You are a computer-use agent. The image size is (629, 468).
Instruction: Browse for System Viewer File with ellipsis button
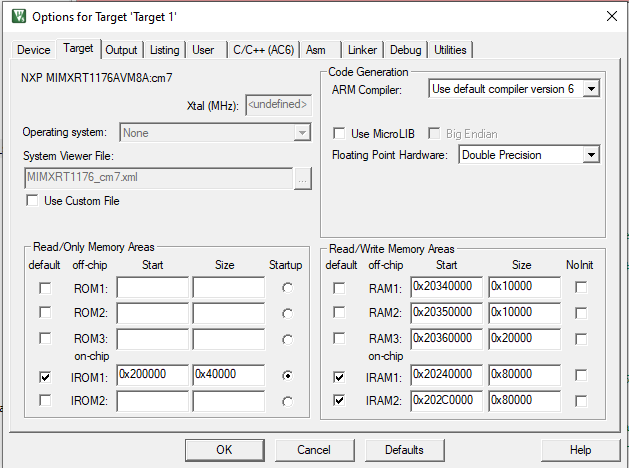tap(303, 178)
